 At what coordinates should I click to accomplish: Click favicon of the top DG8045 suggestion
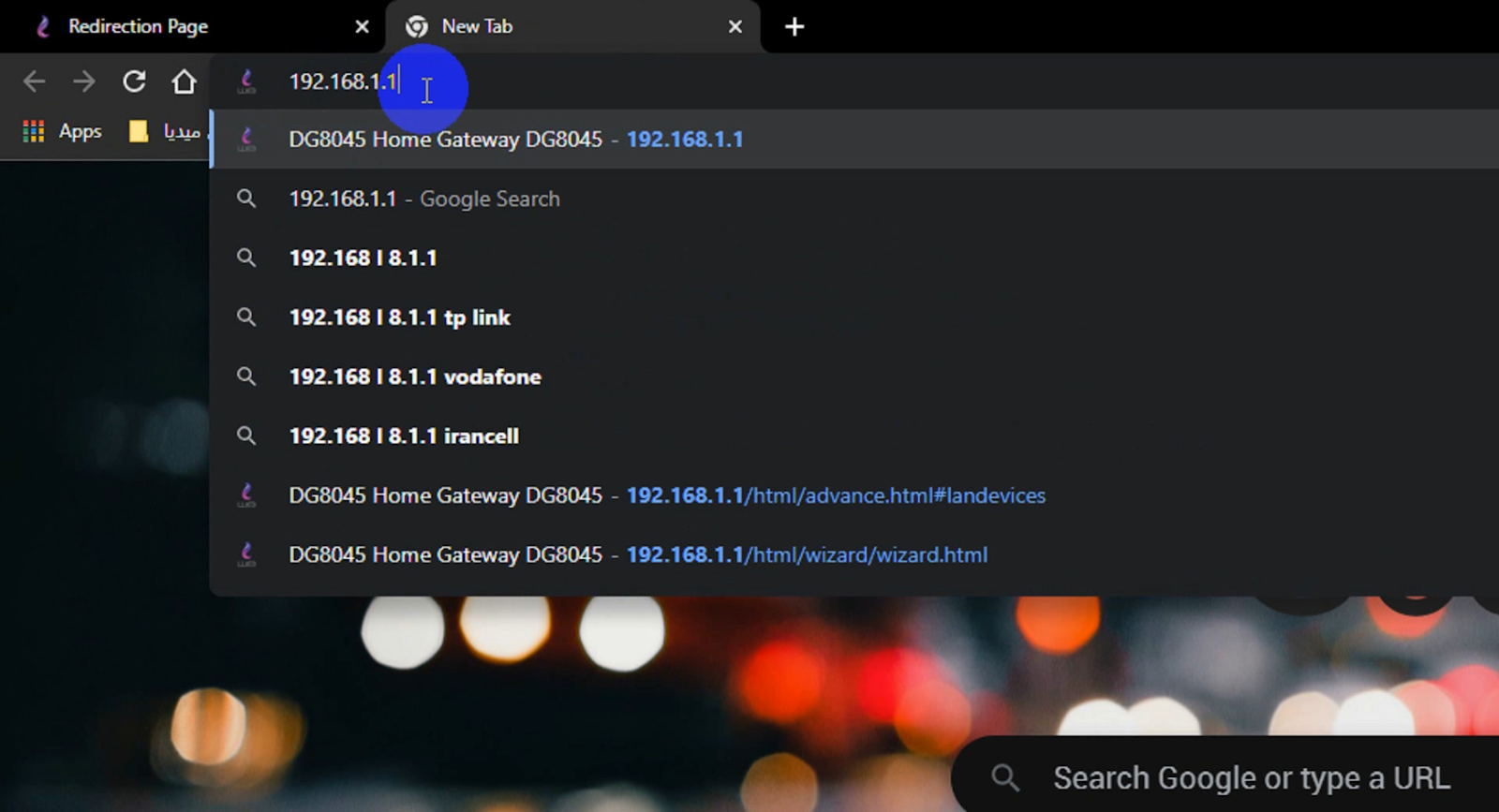click(246, 140)
